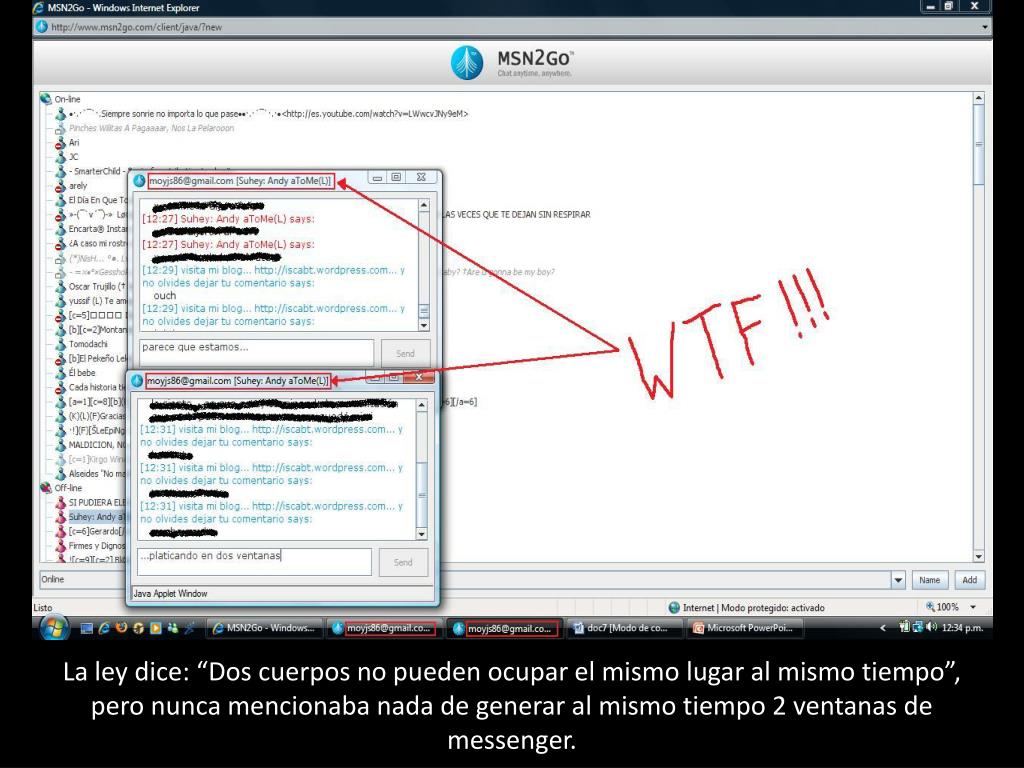This screenshot has height=768, width=1024.
Task: Open the MSN2Go - Windows taskbar button
Action: [x=264, y=628]
